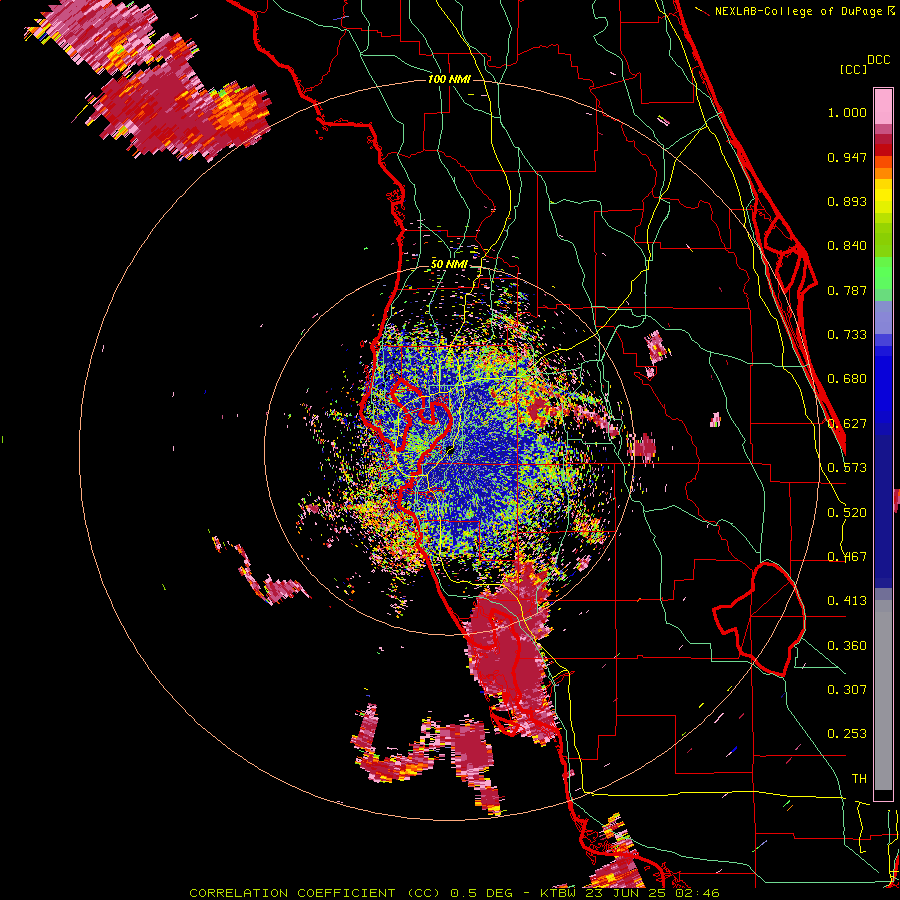
Task: Select the 0.733 scale value
Action: [847, 335]
